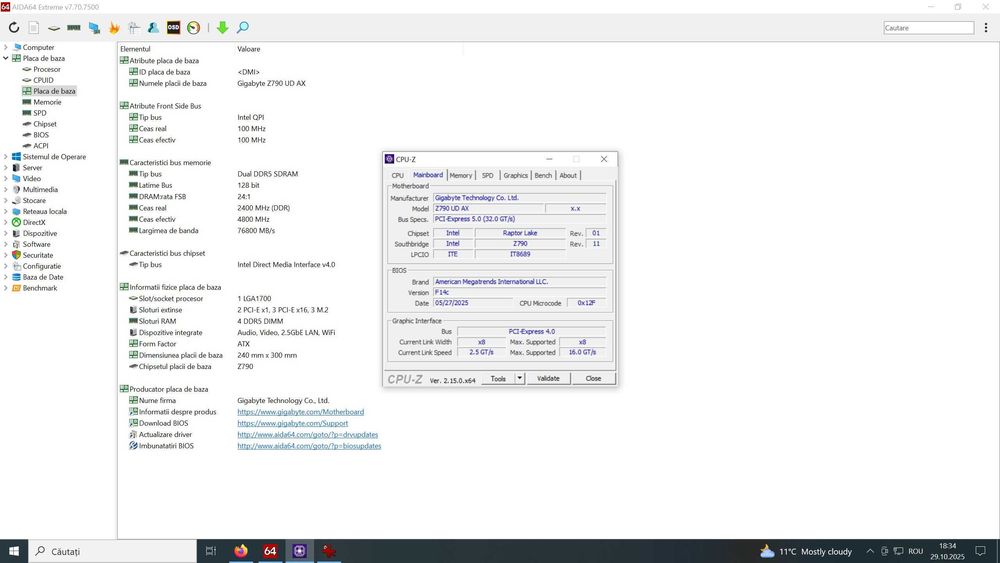Open the Tools dropdown arrow in CPU-Z
Viewport: 1000px width, 563px height.
coord(520,379)
